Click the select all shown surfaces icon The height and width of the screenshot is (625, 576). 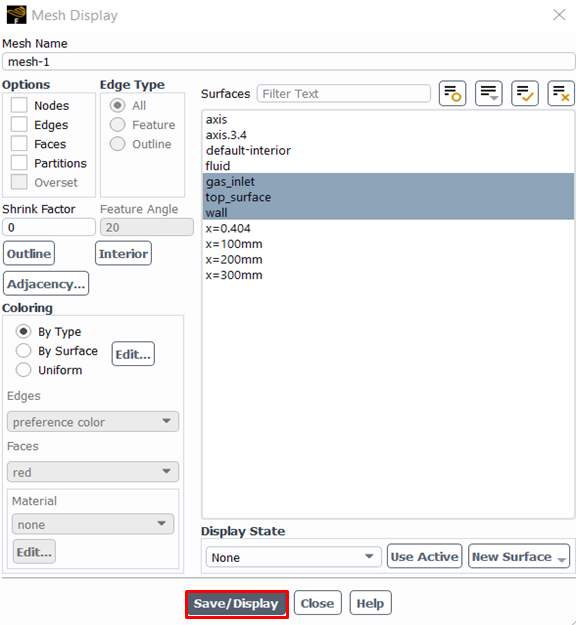click(x=525, y=93)
